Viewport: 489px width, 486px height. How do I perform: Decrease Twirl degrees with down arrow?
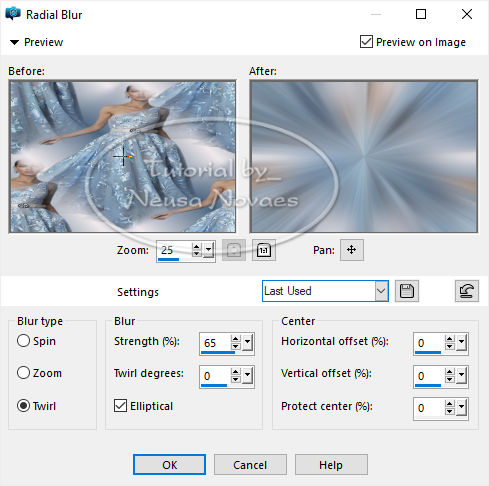236,380
